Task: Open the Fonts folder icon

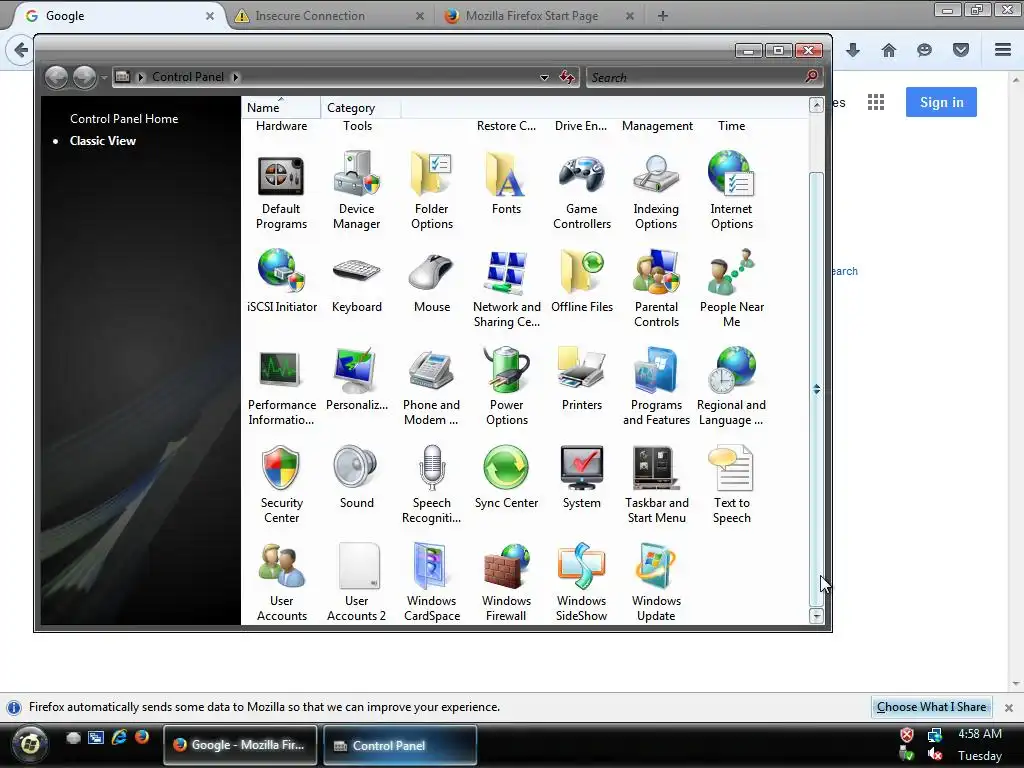Action: 506,184
